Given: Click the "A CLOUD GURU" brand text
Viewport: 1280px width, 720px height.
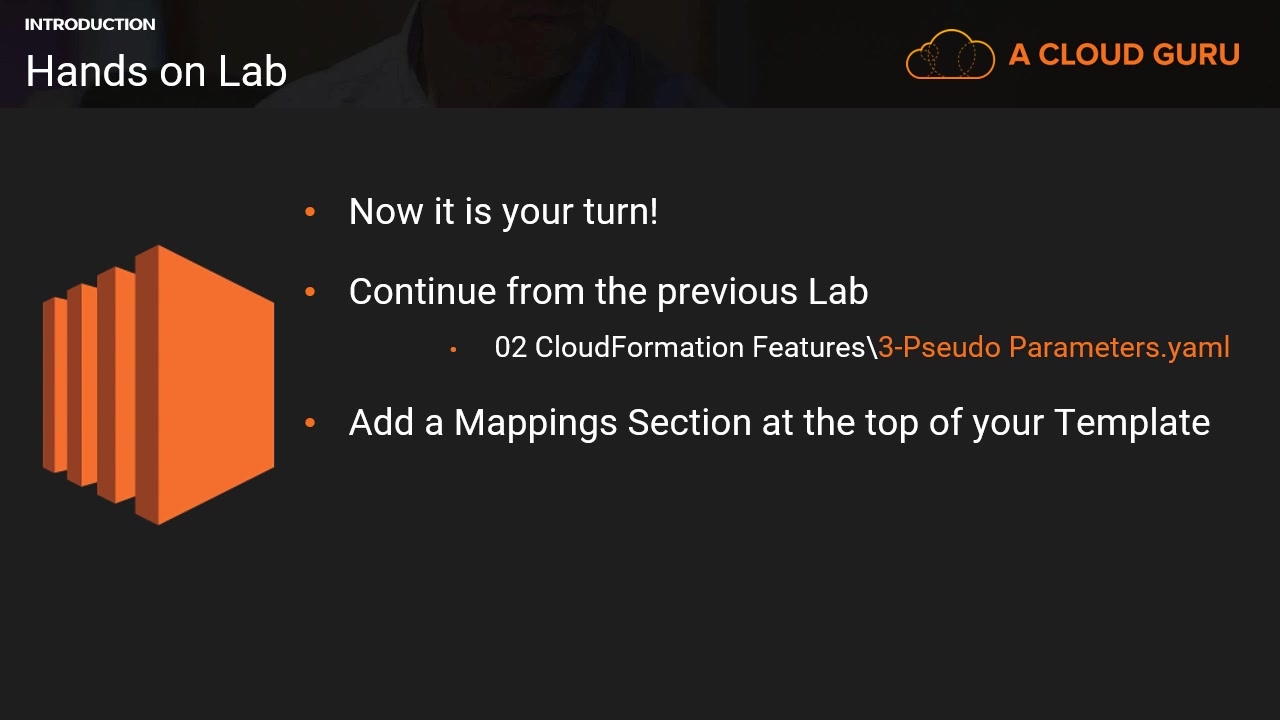Looking at the screenshot, I should 1124,54.
